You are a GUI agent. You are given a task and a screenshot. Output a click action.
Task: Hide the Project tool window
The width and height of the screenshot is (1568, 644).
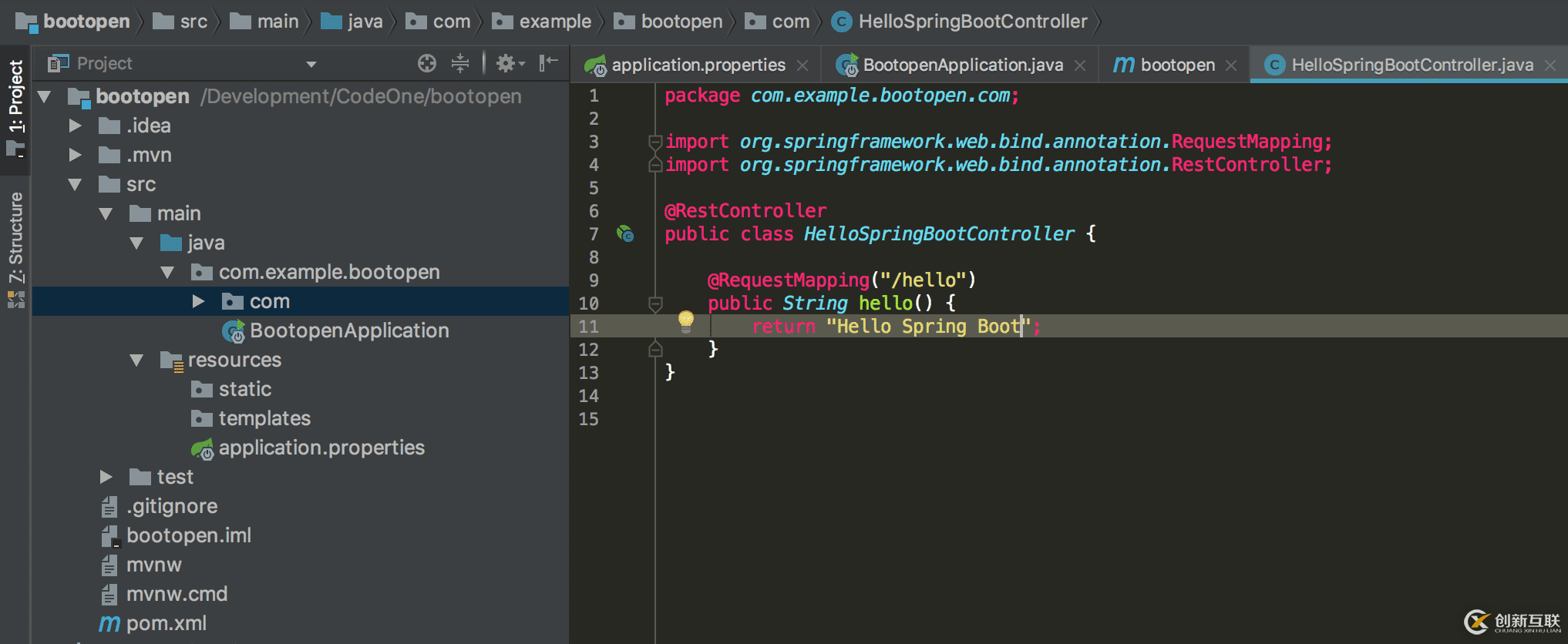click(x=548, y=63)
